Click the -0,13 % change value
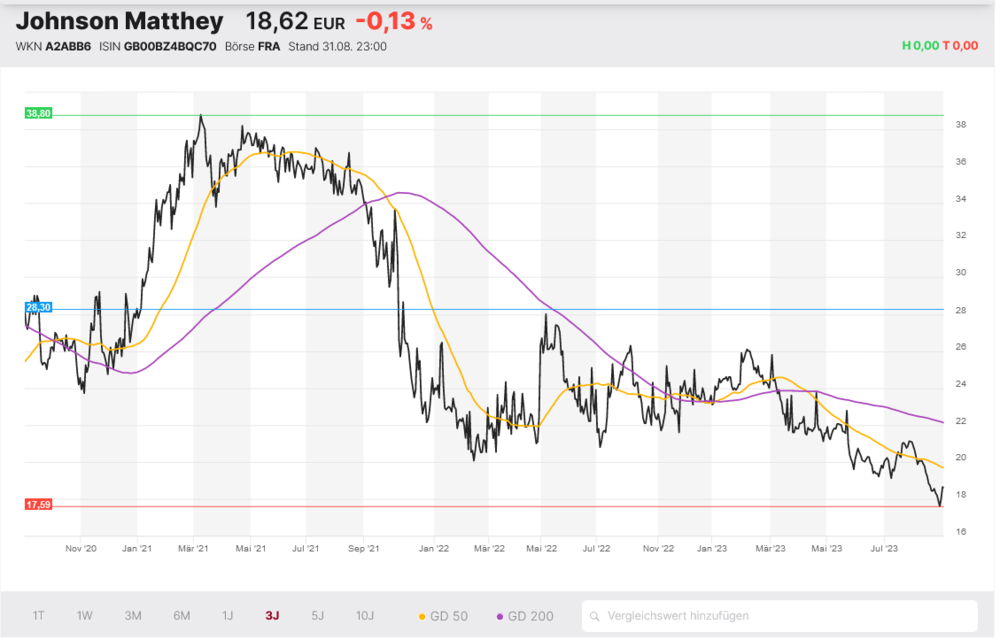Screen dimensions: 1000x640 click(x=396, y=22)
